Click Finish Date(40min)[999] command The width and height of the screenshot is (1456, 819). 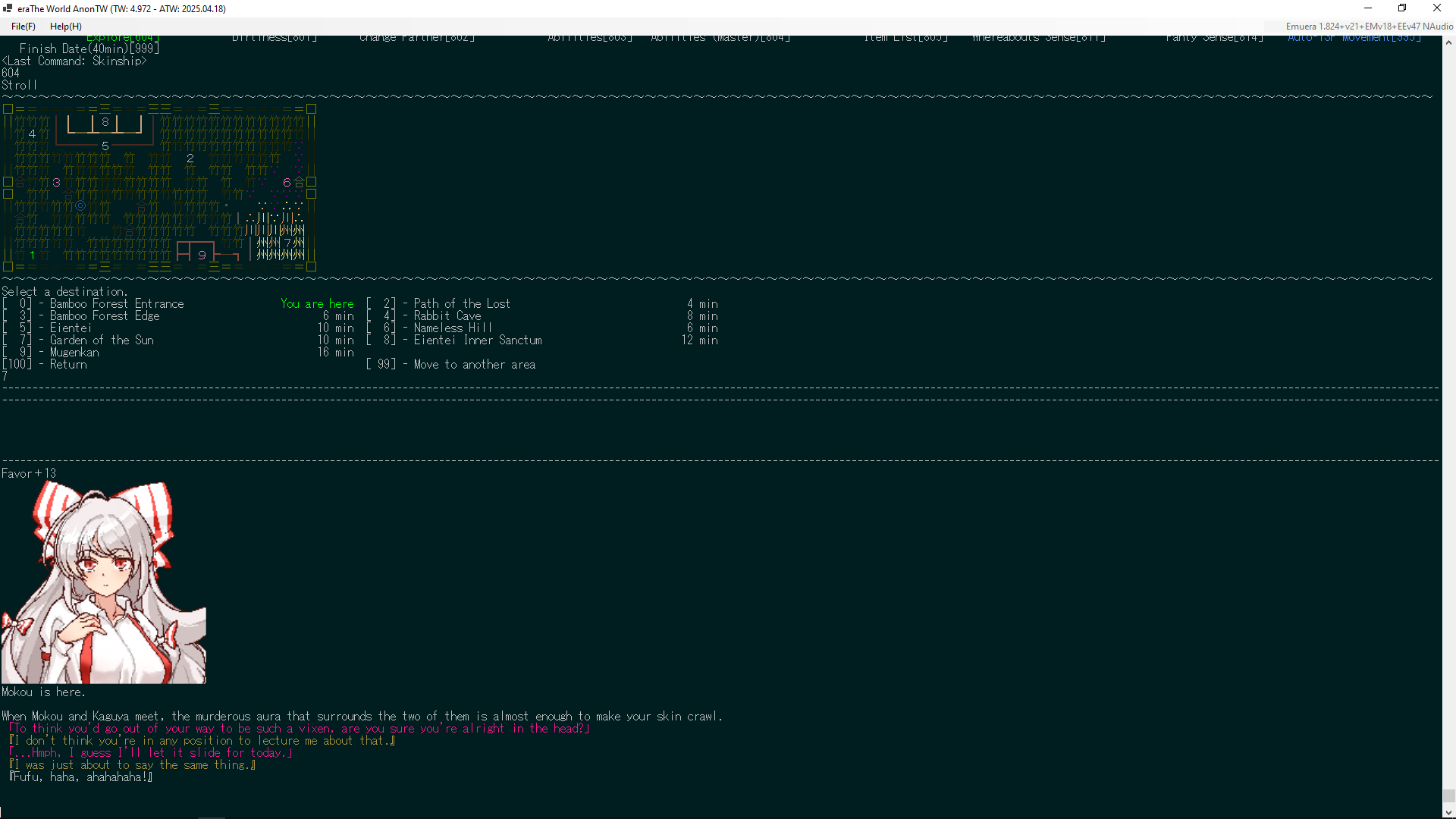tap(89, 49)
